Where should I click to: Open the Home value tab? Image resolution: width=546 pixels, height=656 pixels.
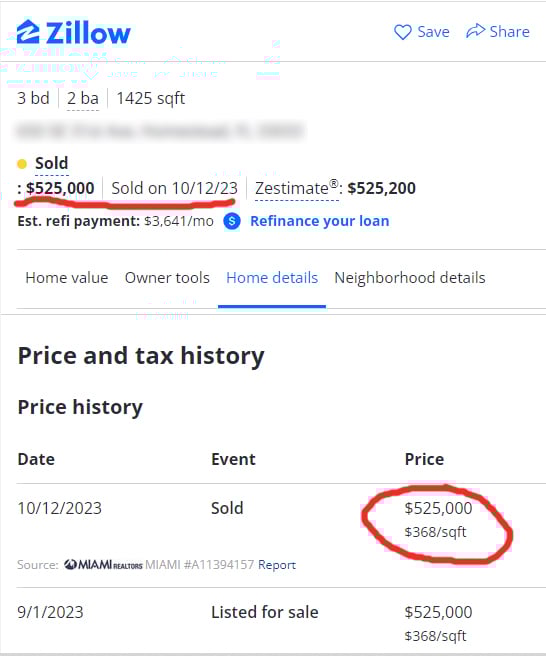(67, 278)
